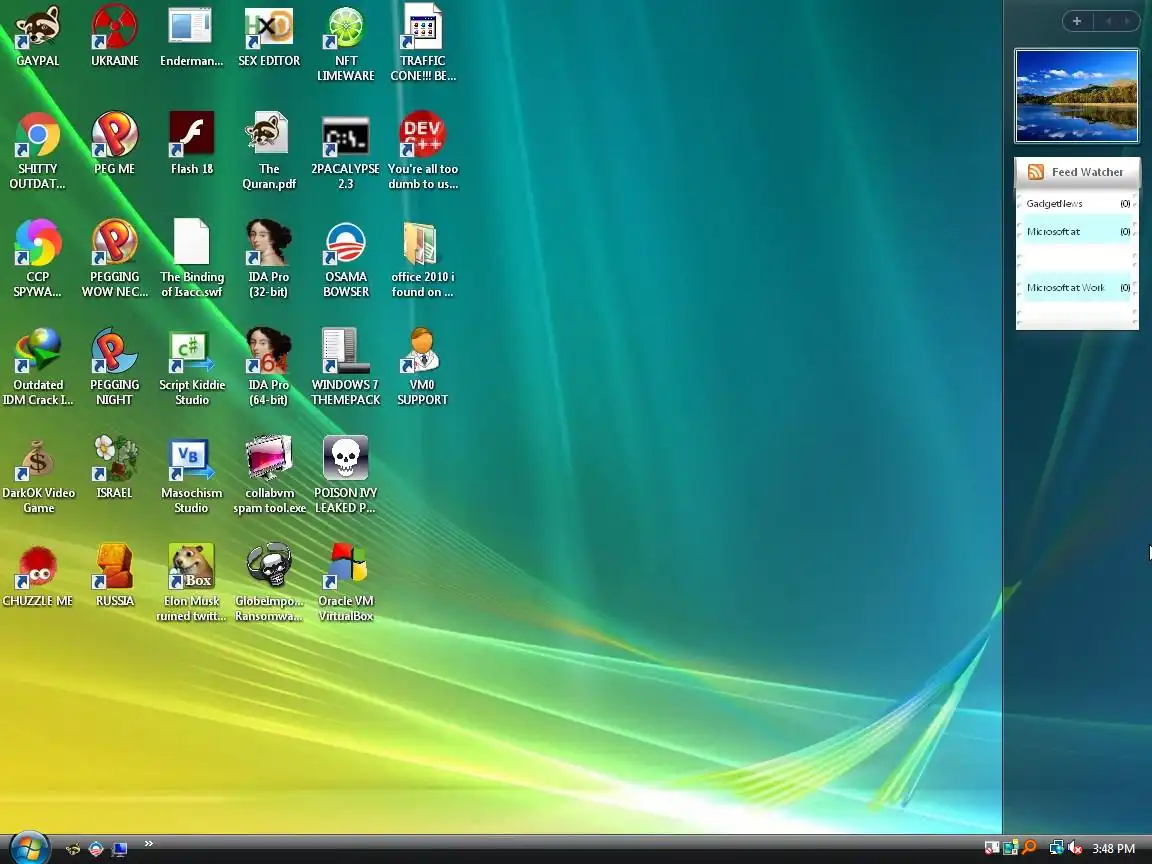
Task: Open the network connection tray icon
Action: [x=1056, y=848]
